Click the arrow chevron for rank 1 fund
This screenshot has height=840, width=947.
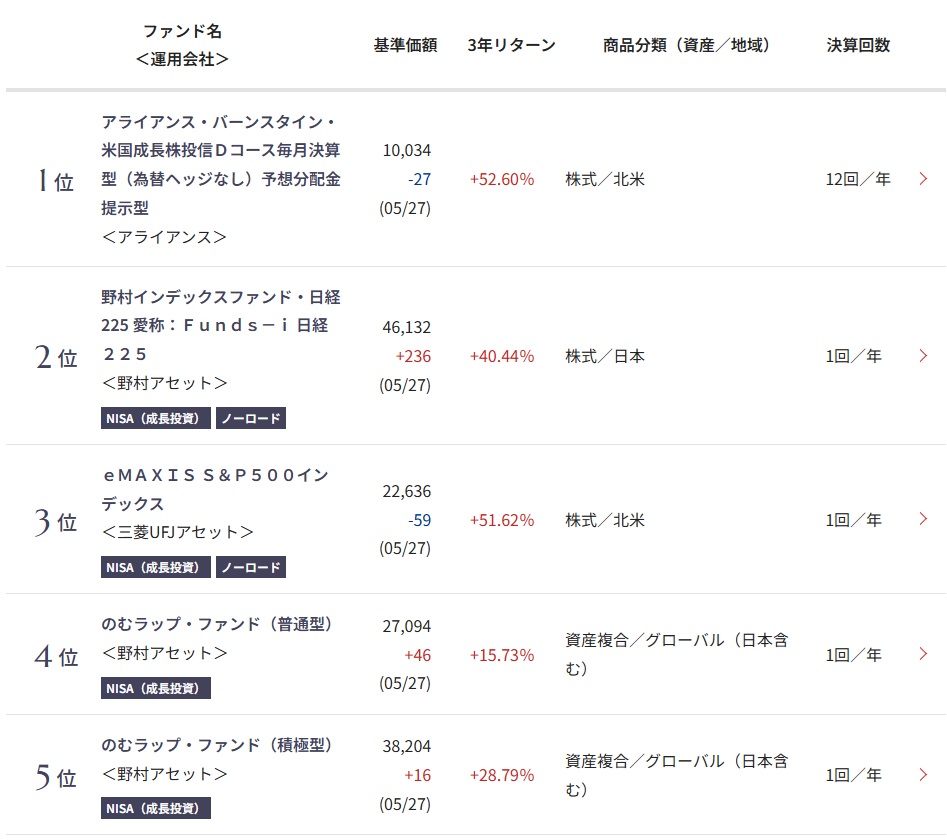click(x=923, y=179)
